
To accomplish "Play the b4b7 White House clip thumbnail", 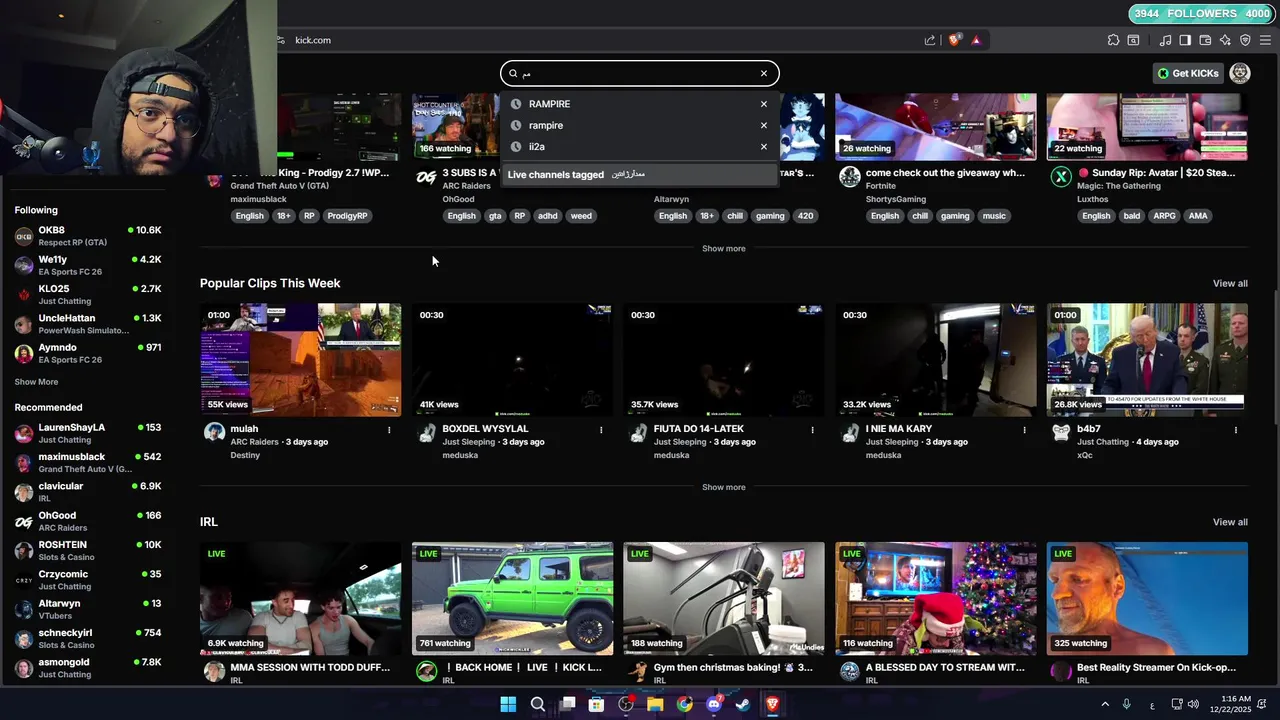I will tap(1147, 360).
